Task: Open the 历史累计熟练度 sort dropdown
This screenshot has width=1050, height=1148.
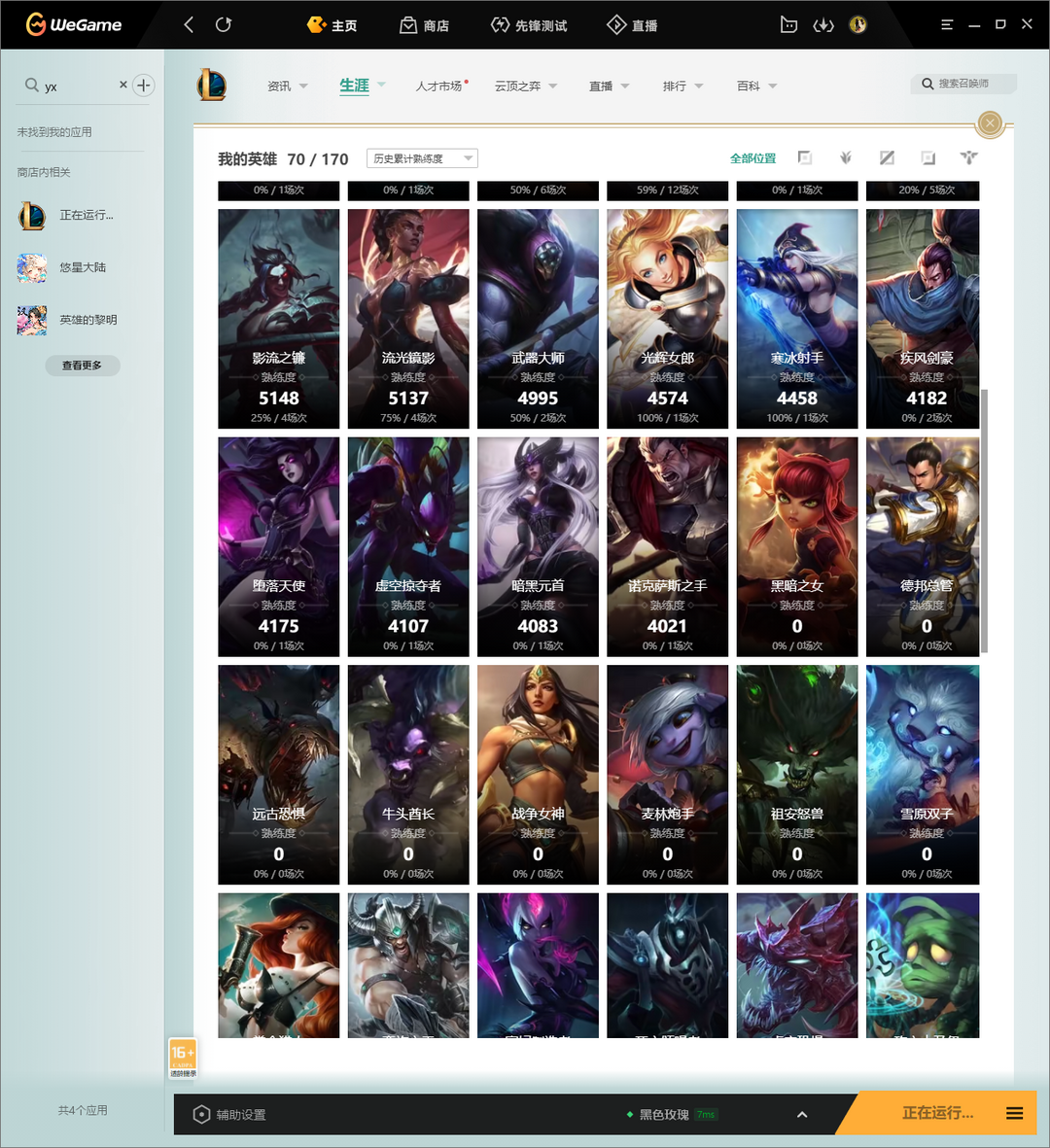Action: (x=422, y=158)
